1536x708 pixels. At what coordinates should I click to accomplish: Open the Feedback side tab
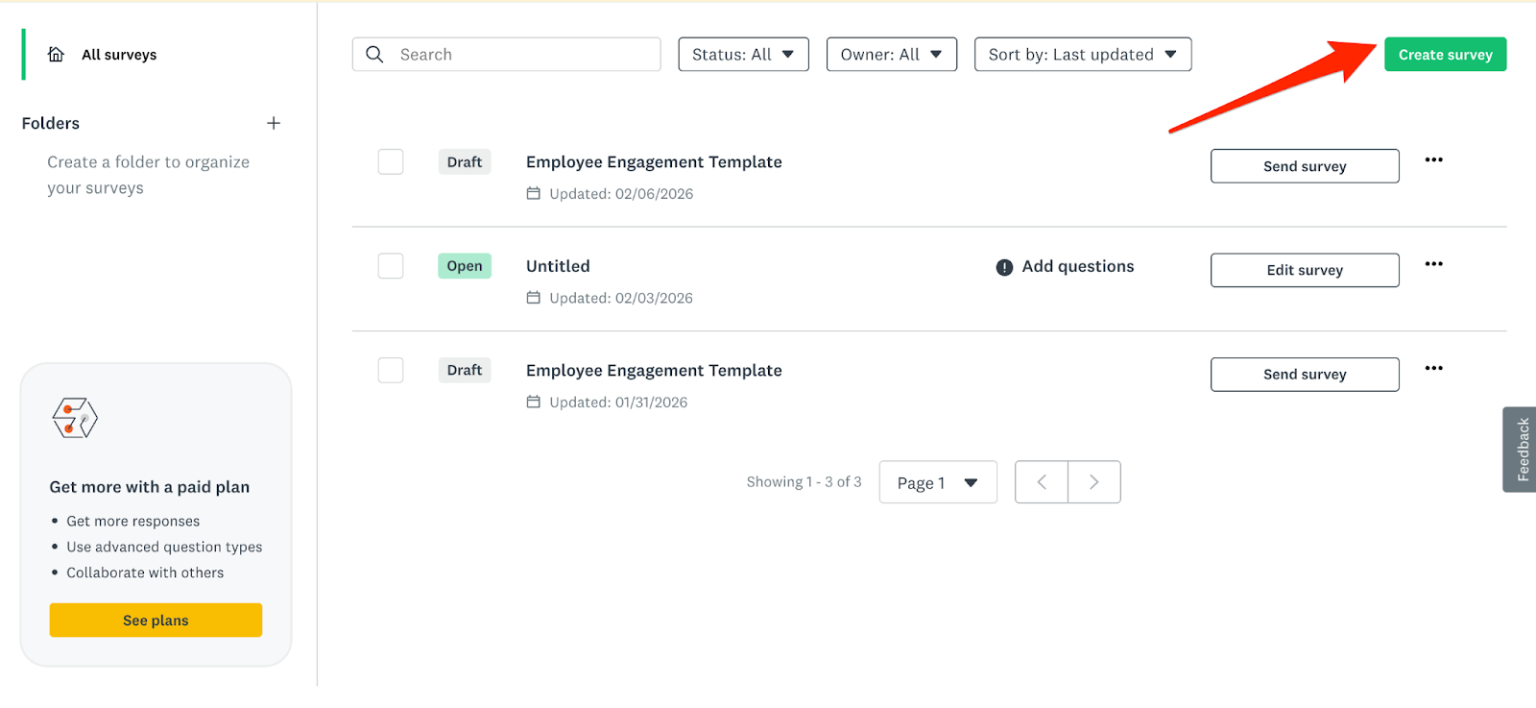click(1520, 449)
